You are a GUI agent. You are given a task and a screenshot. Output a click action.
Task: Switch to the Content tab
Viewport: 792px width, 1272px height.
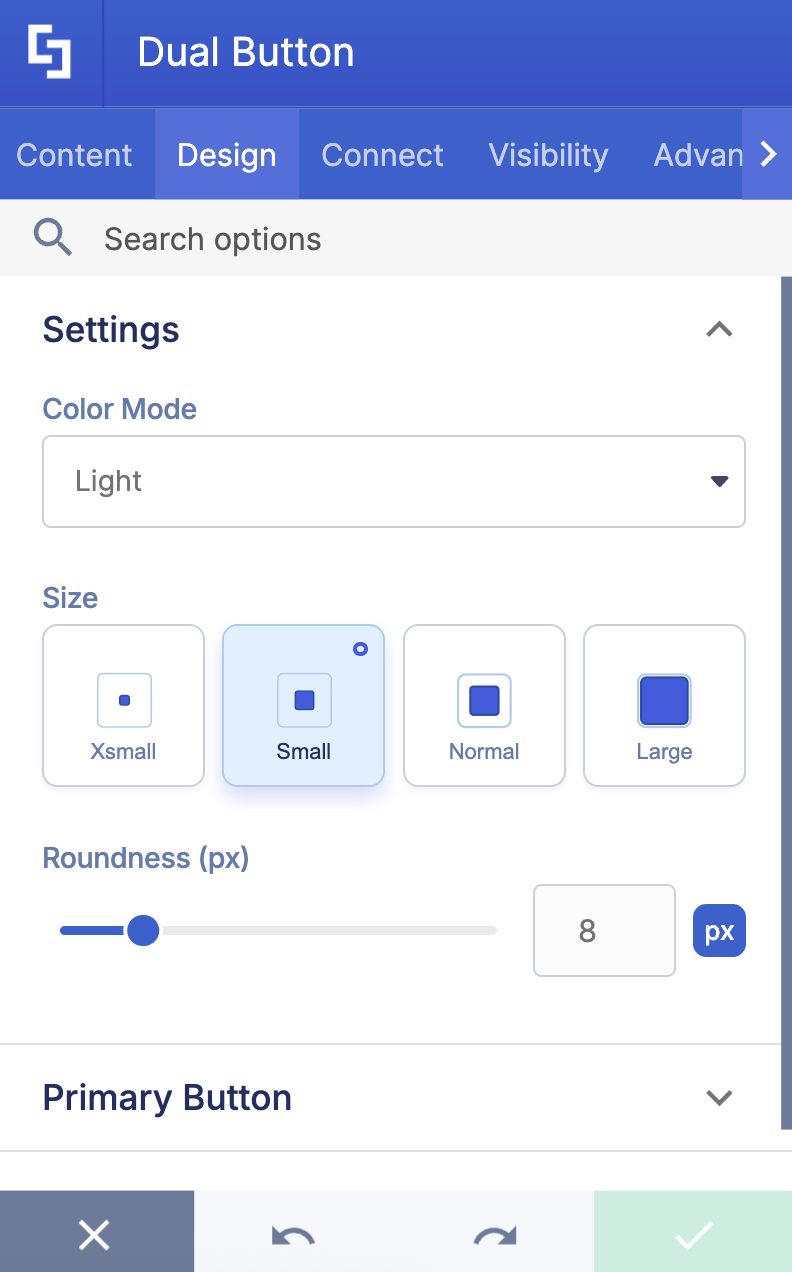(74, 154)
